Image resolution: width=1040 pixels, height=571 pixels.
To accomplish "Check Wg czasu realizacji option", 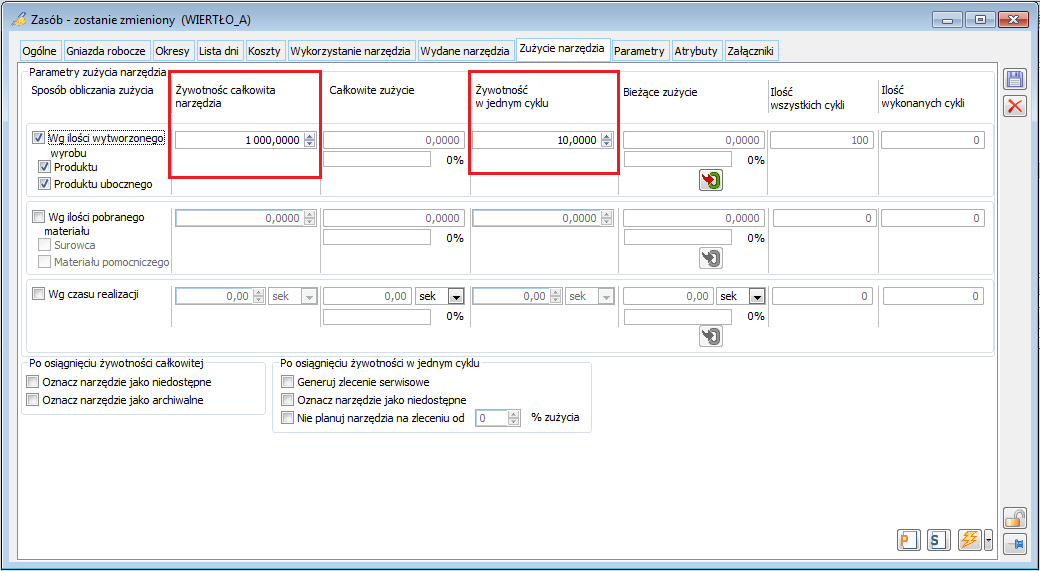I will tap(38, 294).
